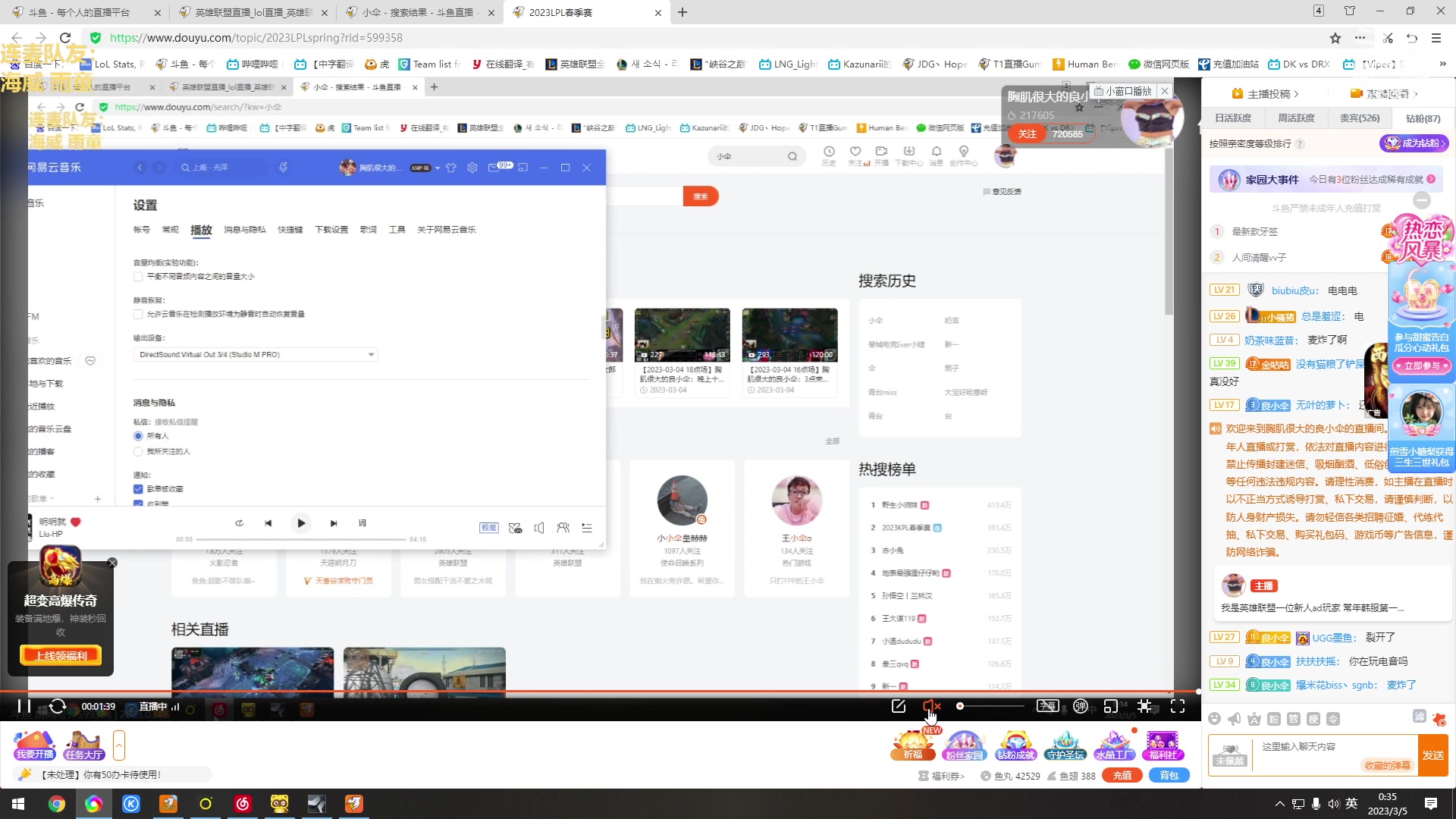Open the NetEase Music playlist queue icon
Image resolution: width=1456 pixels, height=819 pixels.
(587, 528)
